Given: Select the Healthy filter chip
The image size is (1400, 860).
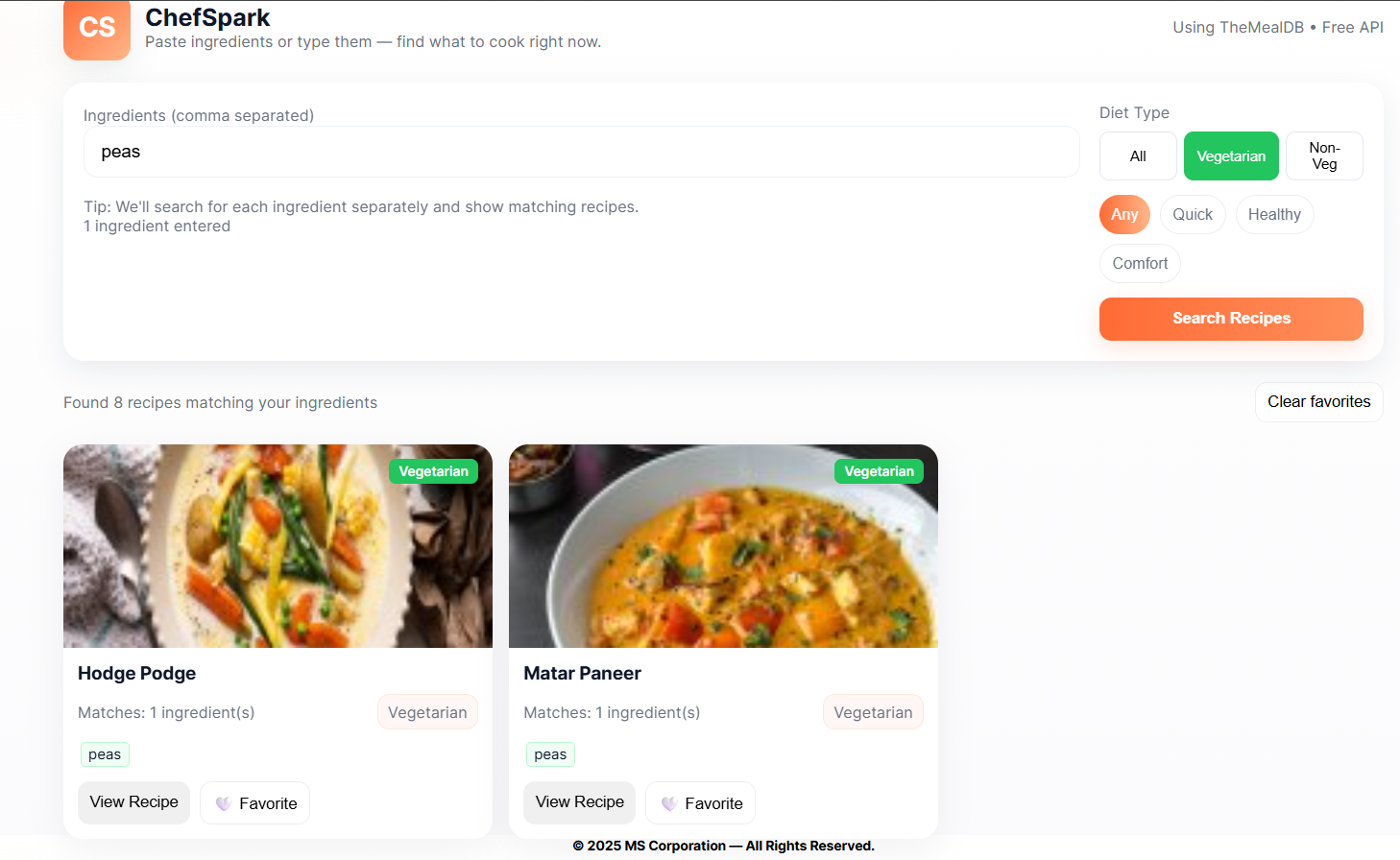Looking at the screenshot, I should pos(1274,214).
